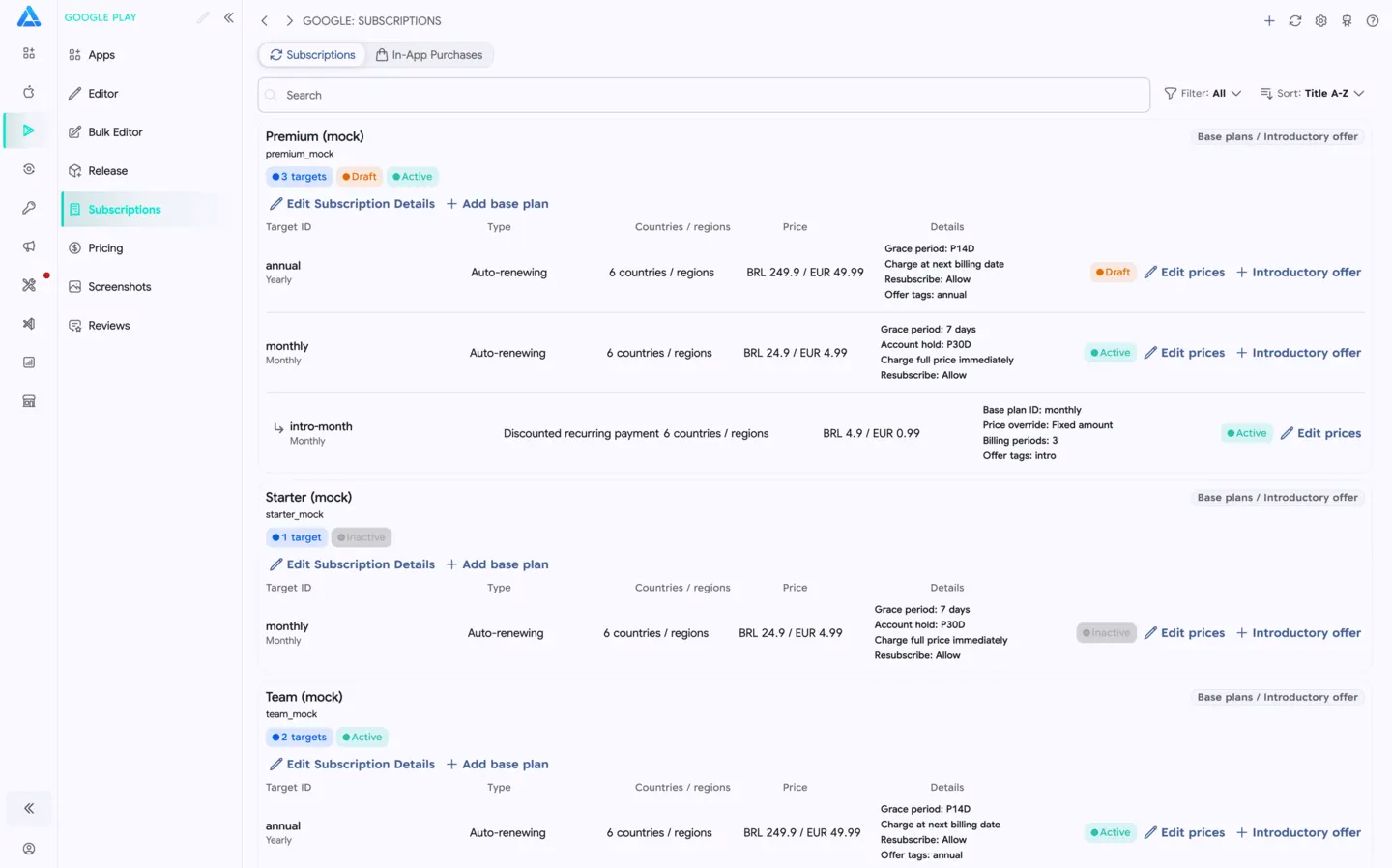Select the Google Play icon in left rail
Viewport: 1392px width, 868px height.
pyautogui.click(x=29, y=130)
